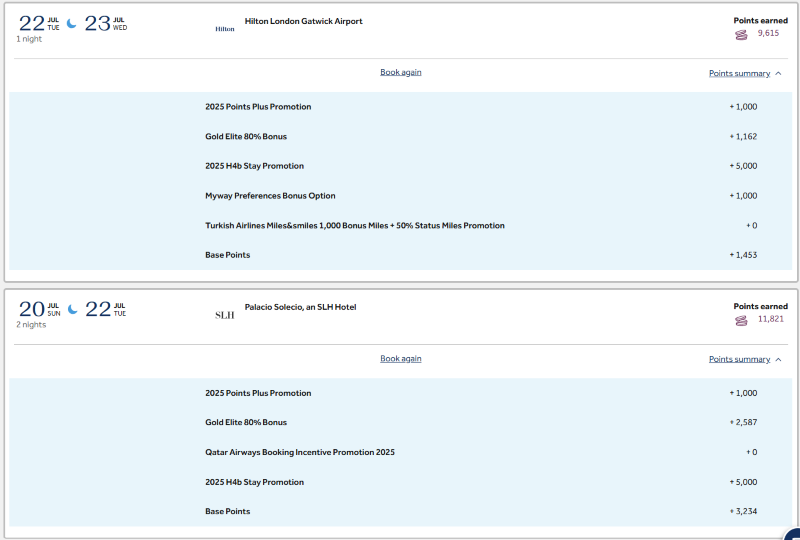Viewport: 800px width, 540px height.
Task: Click the 22 Jul Tue check-in date
Action: (39, 23)
